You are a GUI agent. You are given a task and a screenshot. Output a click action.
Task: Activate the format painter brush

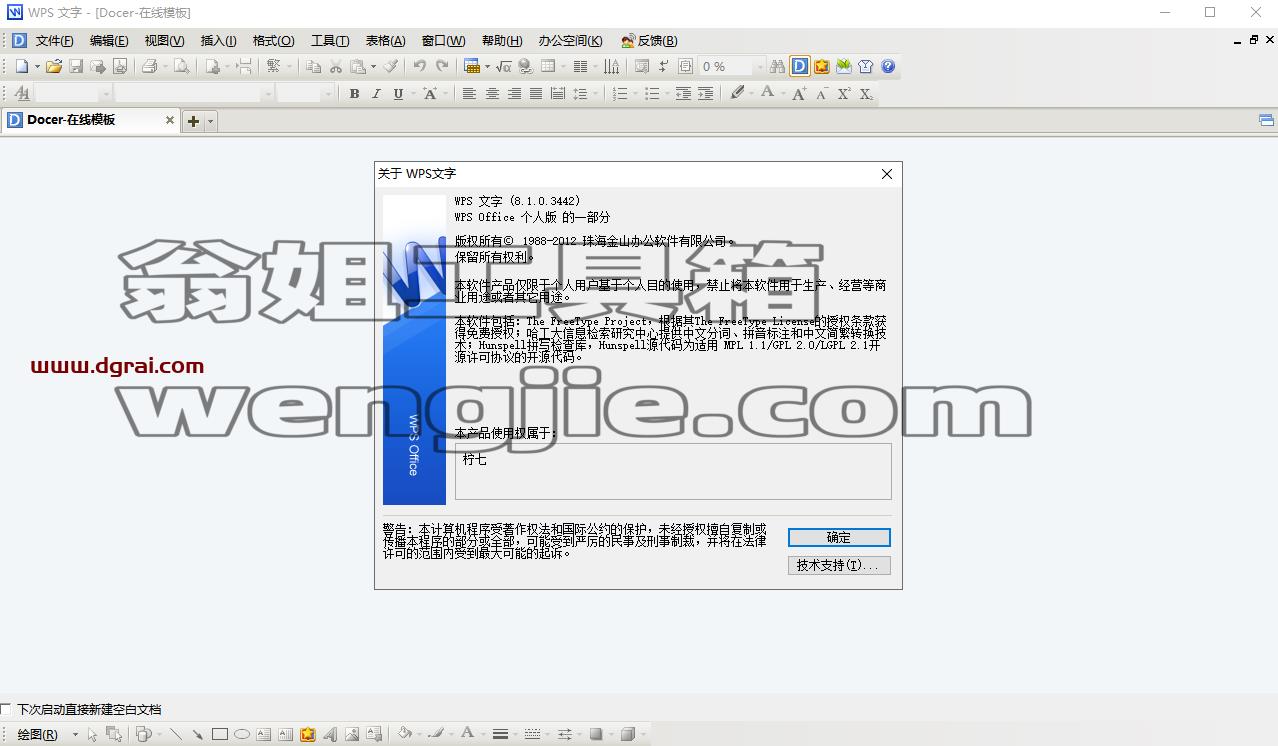point(391,66)
